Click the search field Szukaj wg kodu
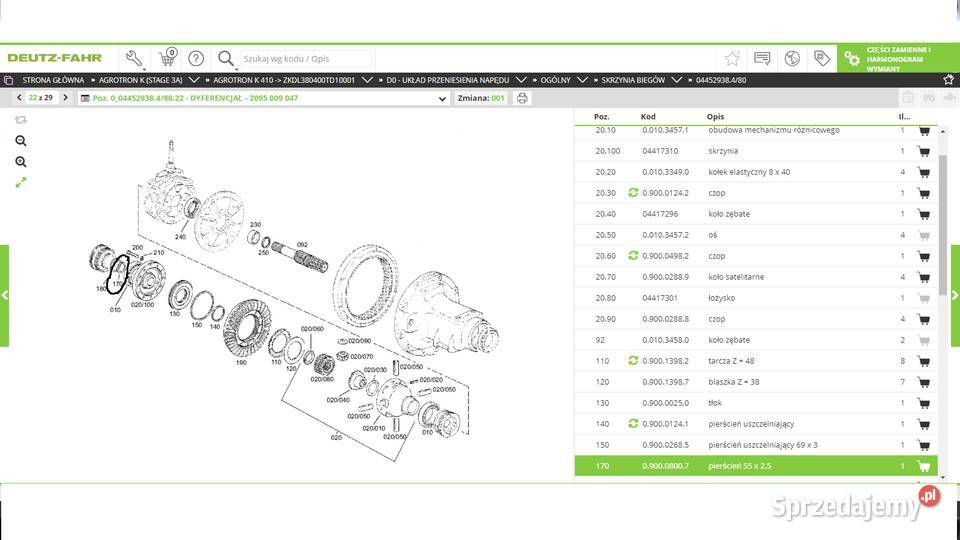960x540 pixels. 306,59
